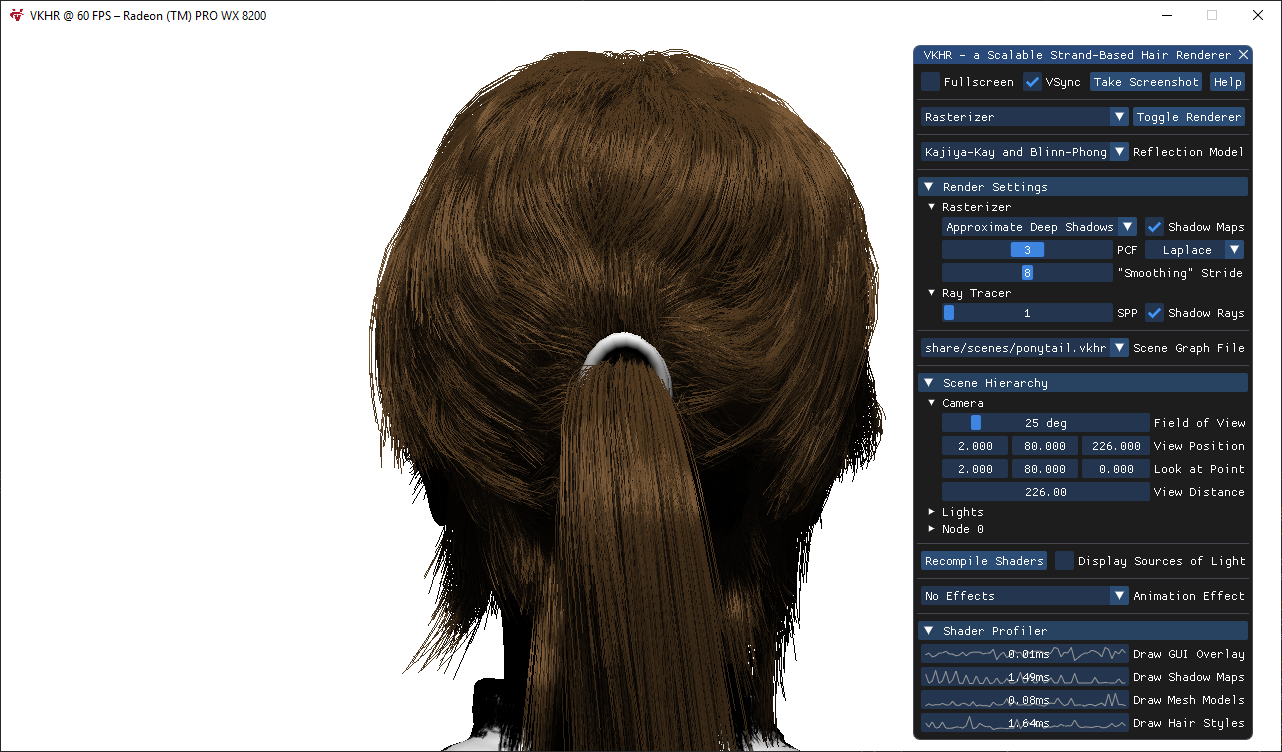Open the Animation Effect dropdown
The height and width of the screenshot is (752, 1282).
pyautogui.click(x=1025, y=596)
